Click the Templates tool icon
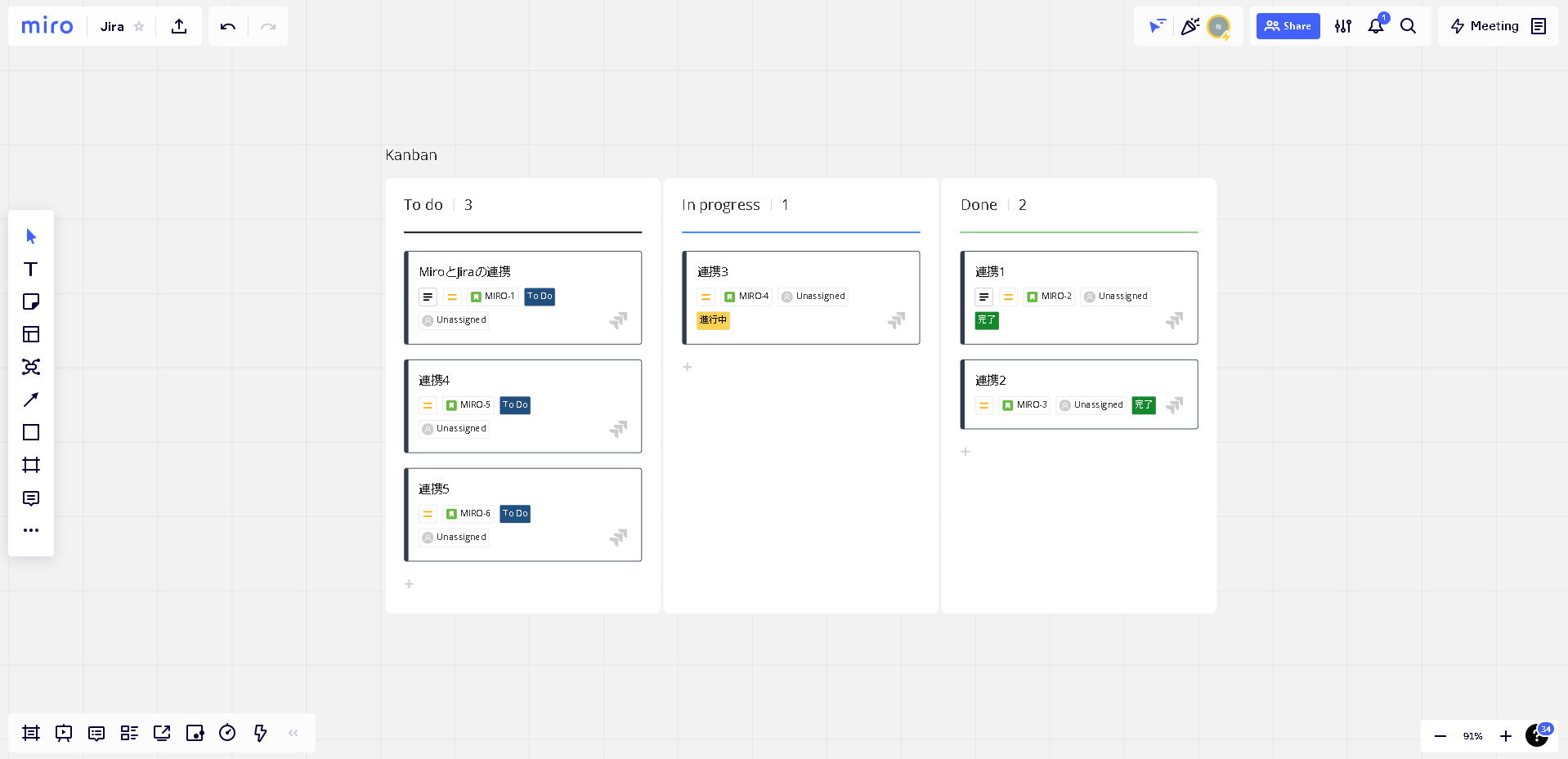Image resolution: width=1568 pixels, height=759 pixels. [x=31, y=334]
